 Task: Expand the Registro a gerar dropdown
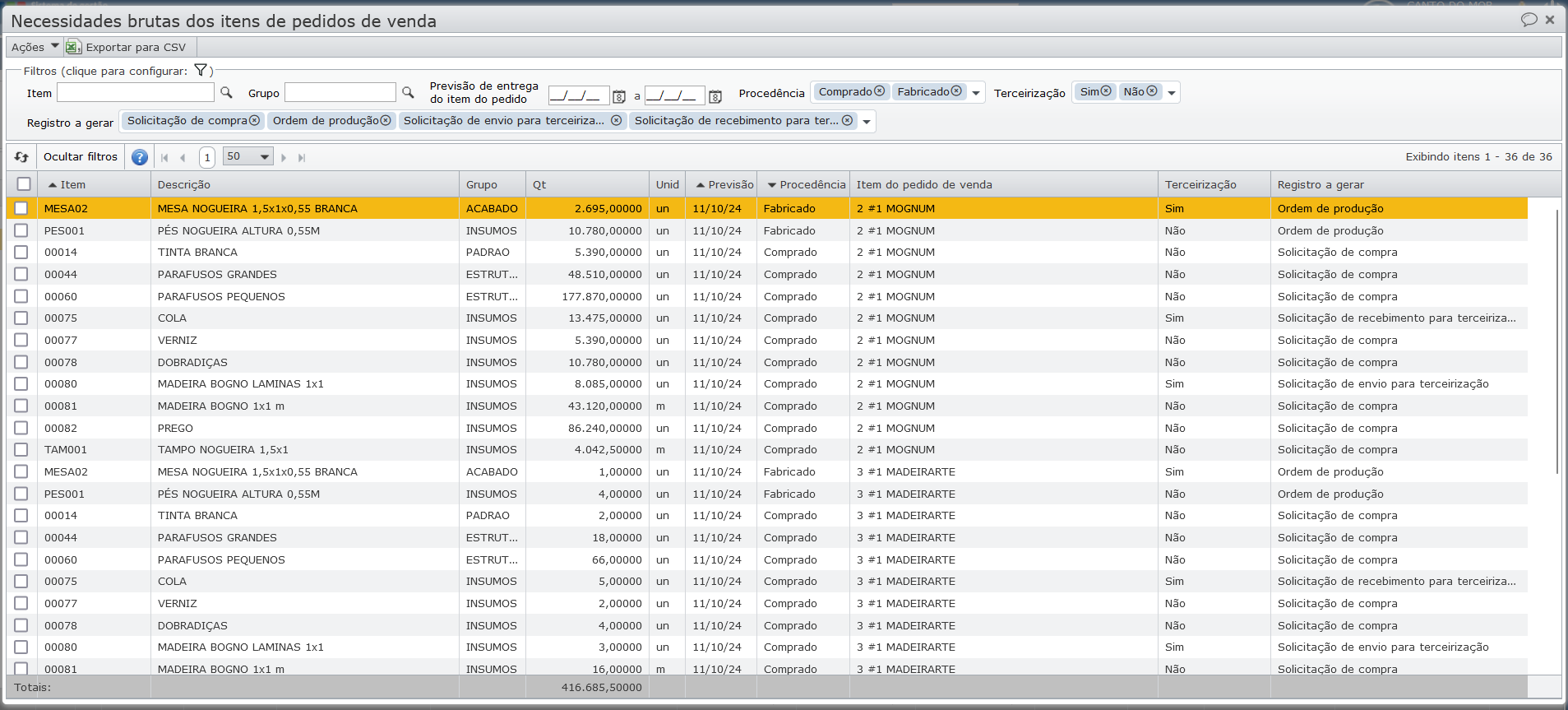point(867,122)
